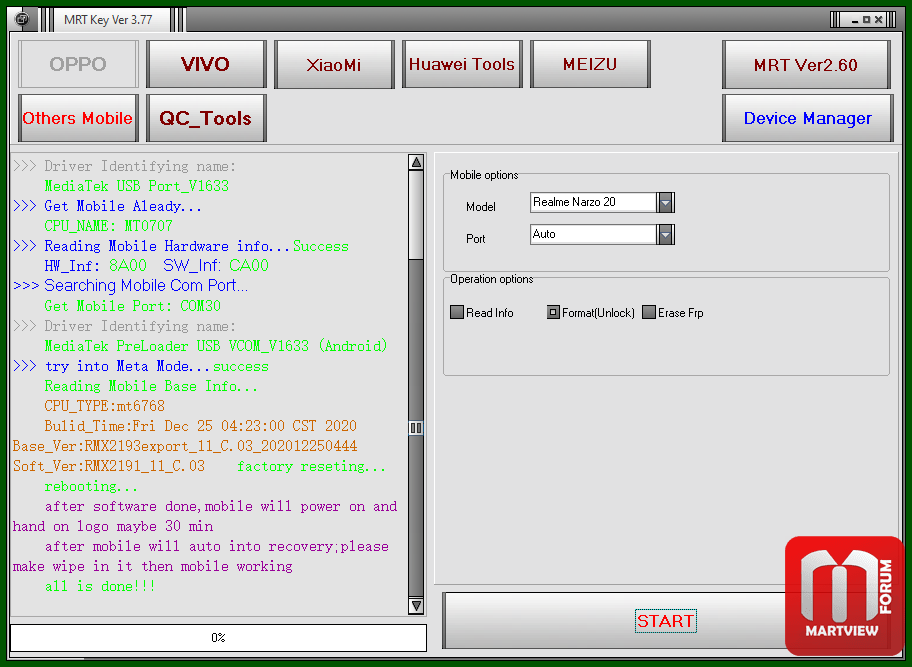Click log line 'CPU_TYPE:mt6768'
Screen dimensions: 912x667
coord(105,405)
